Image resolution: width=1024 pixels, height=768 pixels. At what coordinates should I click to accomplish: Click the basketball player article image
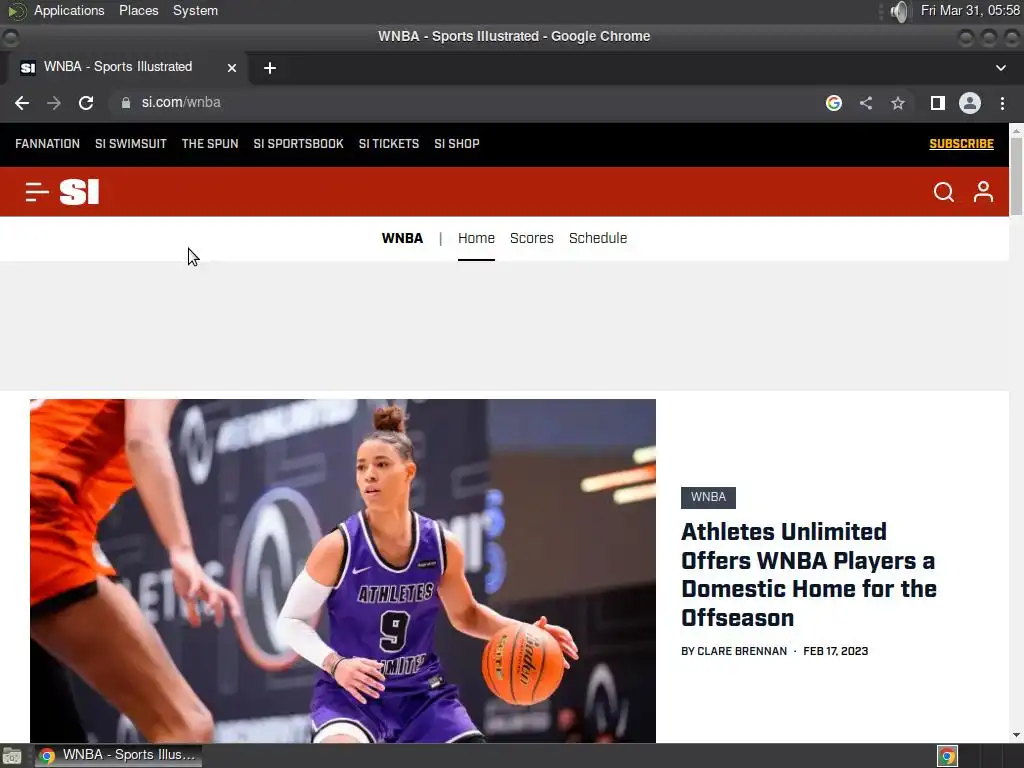pos(343,571)
